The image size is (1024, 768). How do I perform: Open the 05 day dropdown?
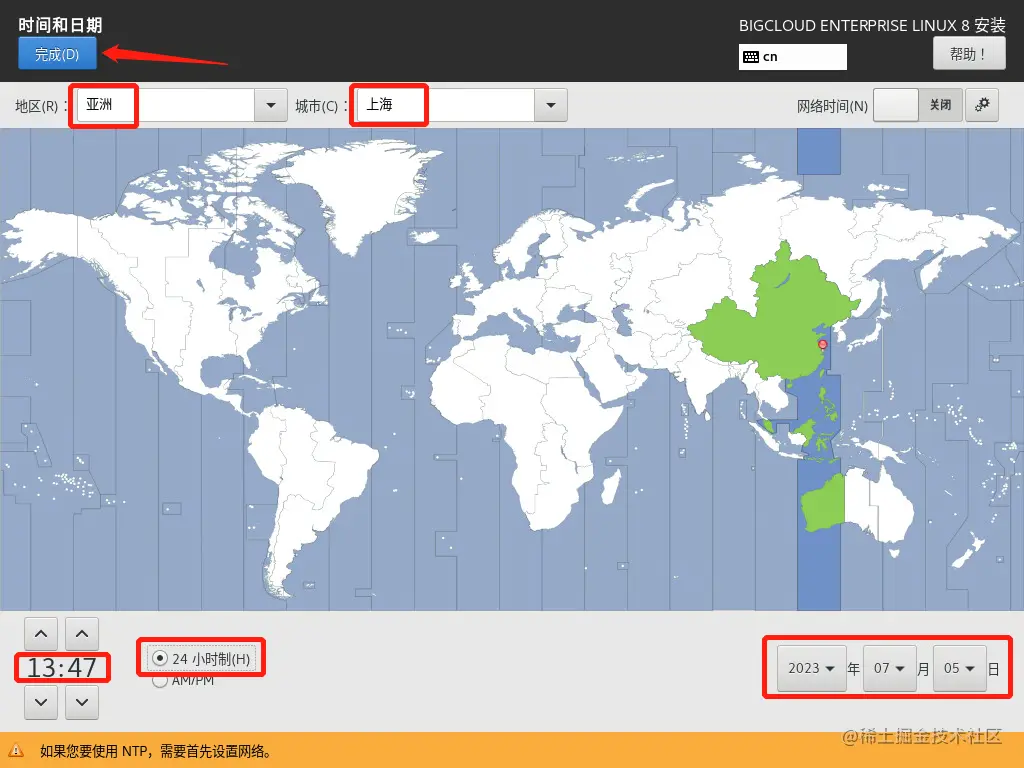click(x=959, y=668)
